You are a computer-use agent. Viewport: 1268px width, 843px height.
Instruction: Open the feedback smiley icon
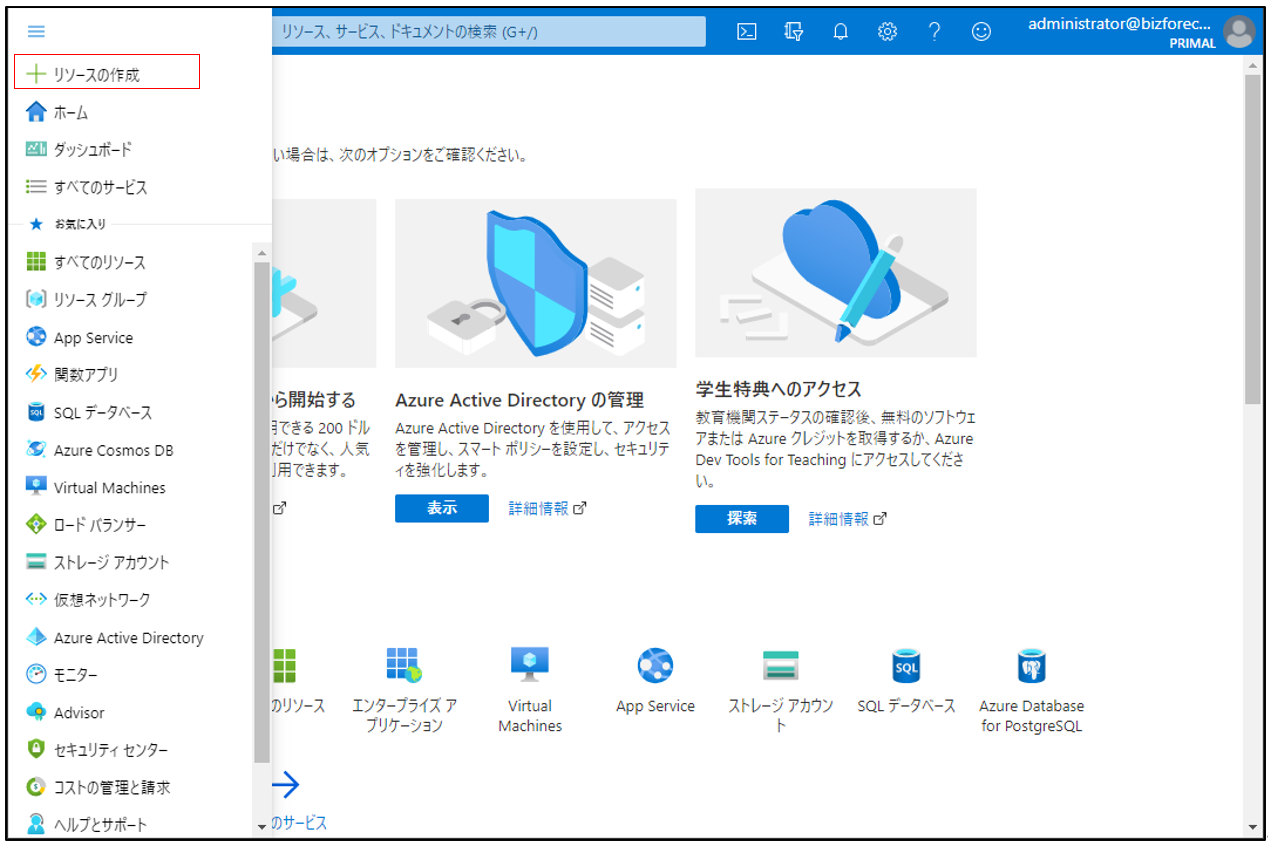[x=981, y=31]
